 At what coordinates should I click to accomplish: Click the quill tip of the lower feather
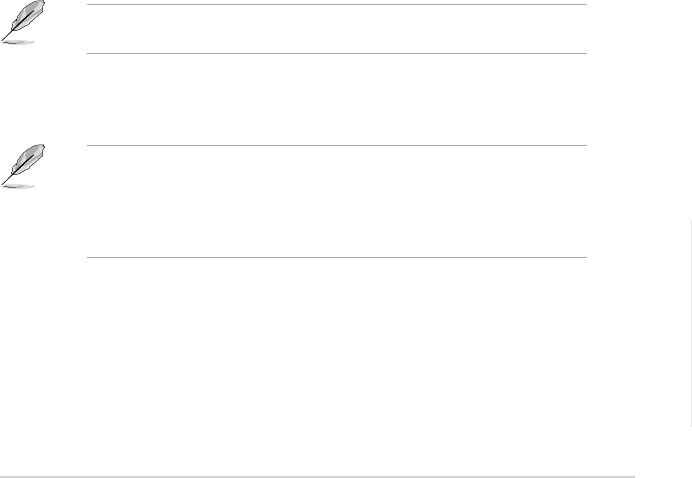click(5, 181)
